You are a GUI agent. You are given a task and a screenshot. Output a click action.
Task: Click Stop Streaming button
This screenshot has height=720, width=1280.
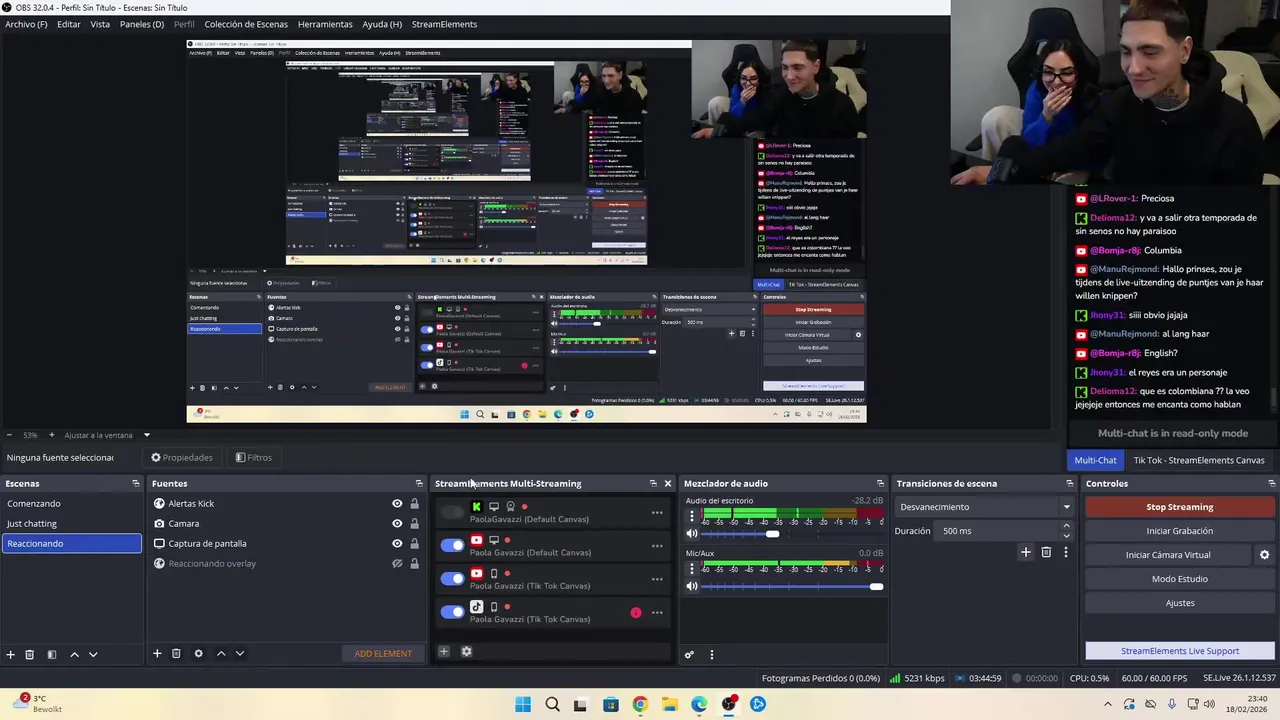[x=1180, y=507]
